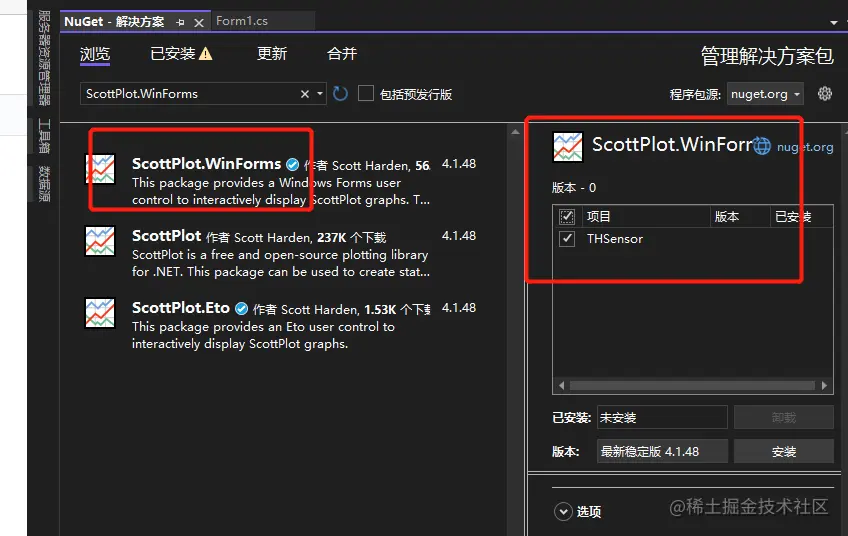This screenshot has width=848, height=536.
Task: Refresh the package search results
Action: point(340,94)
